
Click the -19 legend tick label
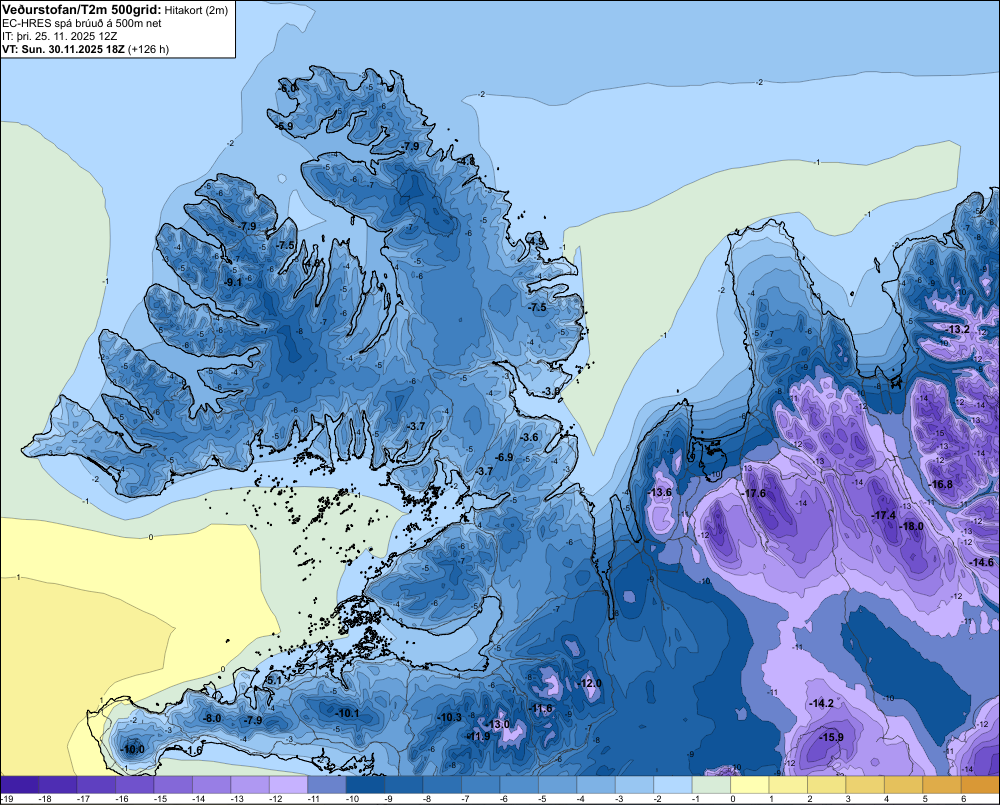[6, 799]
